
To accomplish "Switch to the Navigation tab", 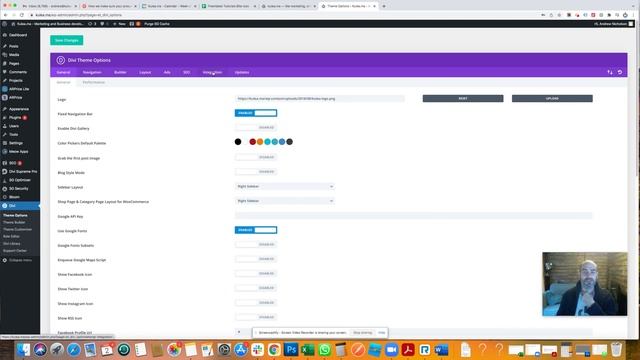I will point(92,72).
